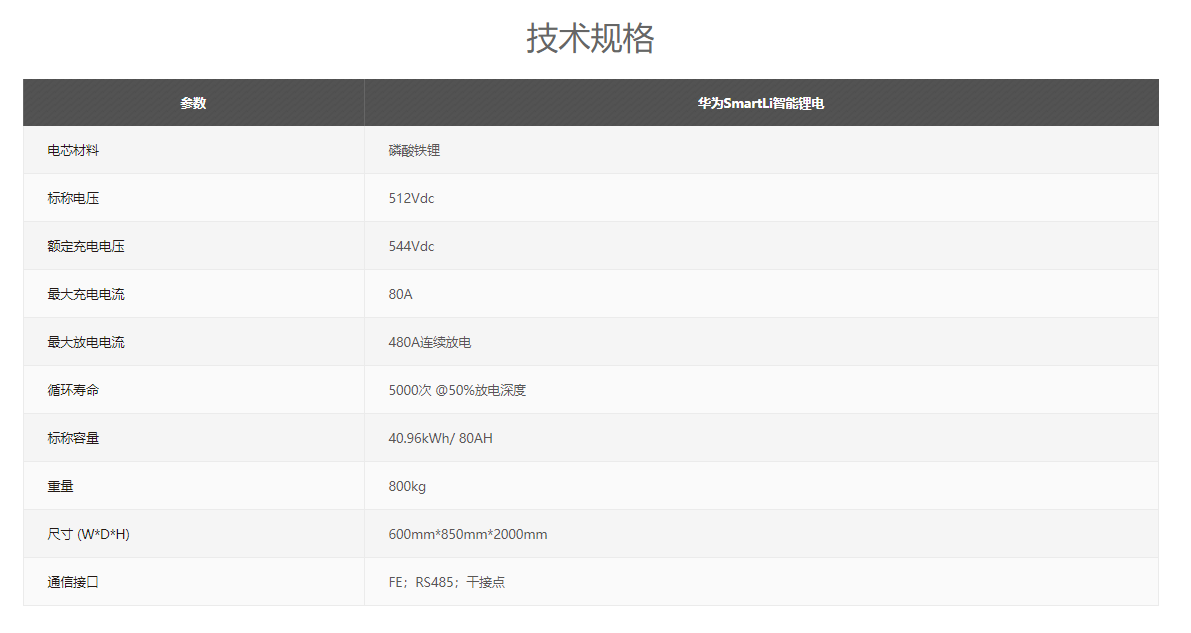1191x633 pixels.
Task: Select the FE；RS485；干接点 value
Action: pyautogui.click(x=447, y=582)
